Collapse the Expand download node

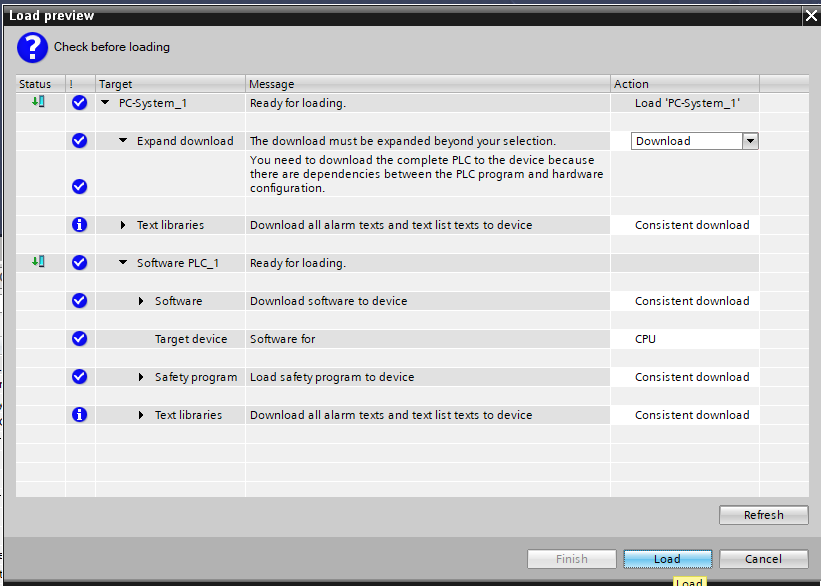coord(123,141)
